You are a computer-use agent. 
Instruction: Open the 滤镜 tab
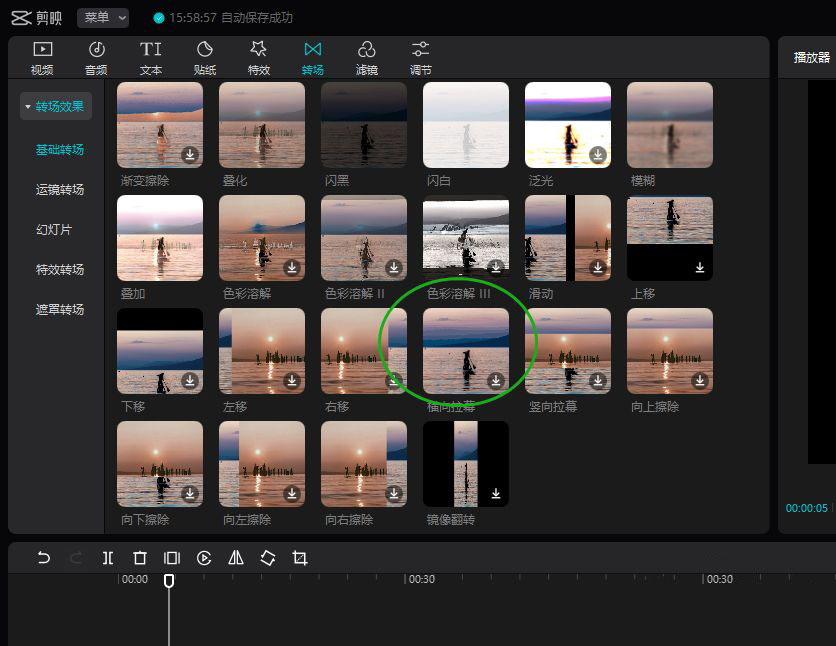click(367, 58)
